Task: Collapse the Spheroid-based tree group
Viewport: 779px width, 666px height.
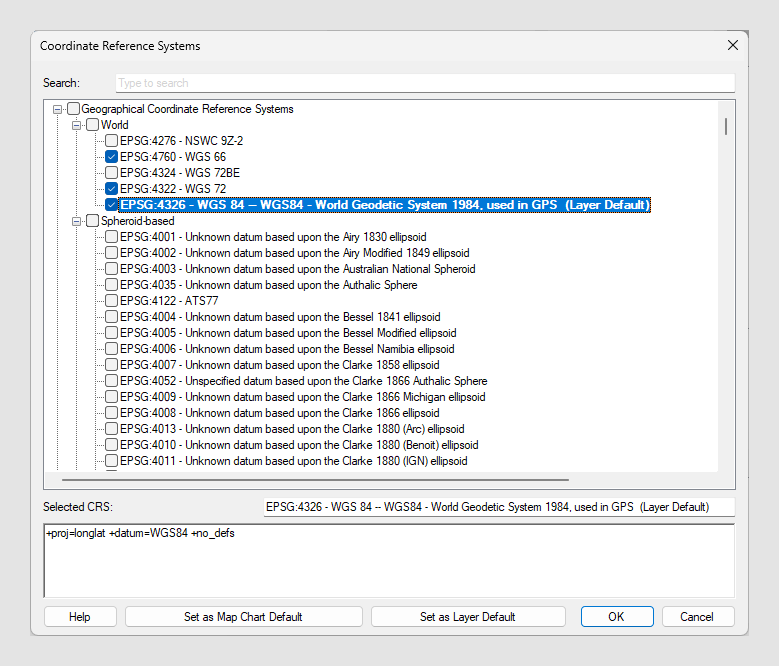Action: pyautogui.click(x=77, y=221)
